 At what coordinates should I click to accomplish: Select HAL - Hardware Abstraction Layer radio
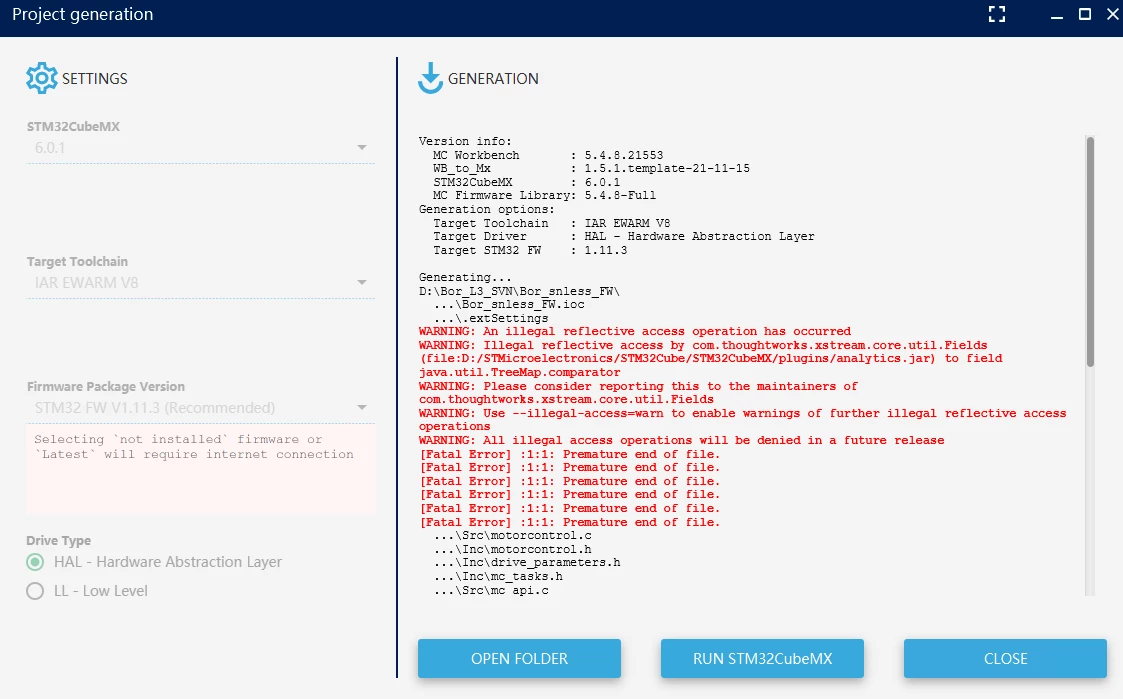pos(35,562)
